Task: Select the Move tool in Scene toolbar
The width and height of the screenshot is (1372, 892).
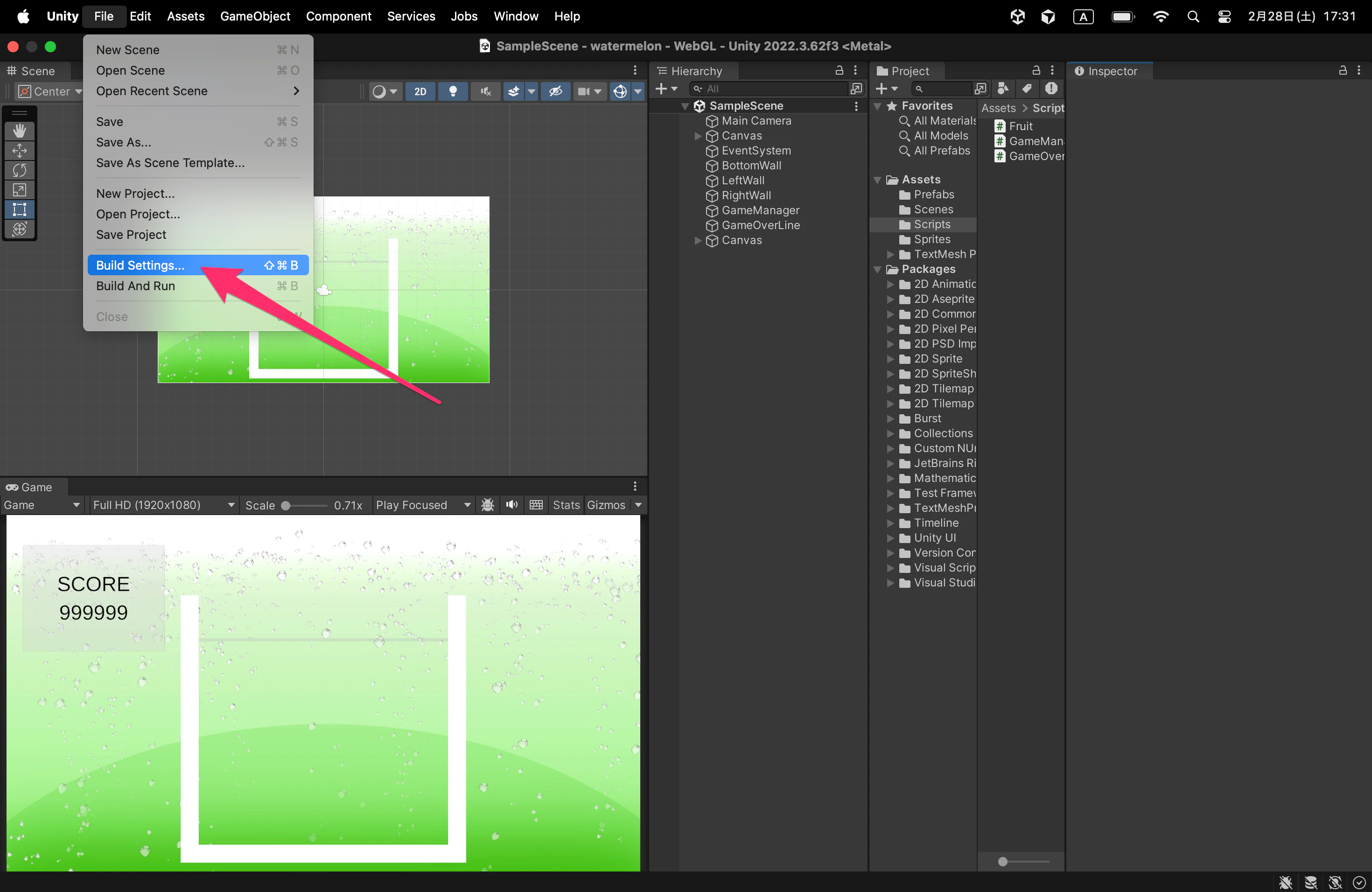Action: click(20, 150)
